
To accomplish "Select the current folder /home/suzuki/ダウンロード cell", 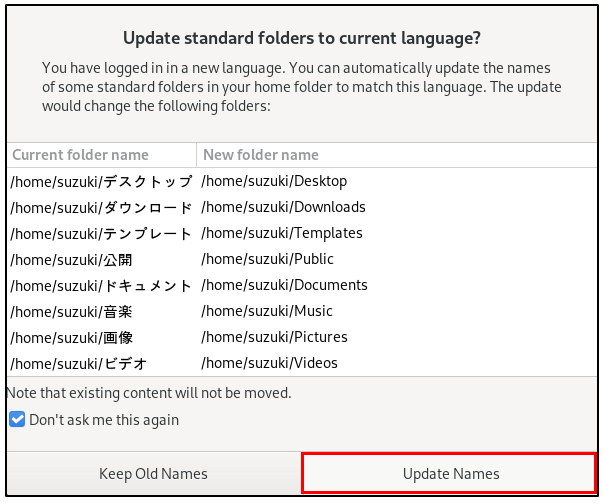I will 101,207.
